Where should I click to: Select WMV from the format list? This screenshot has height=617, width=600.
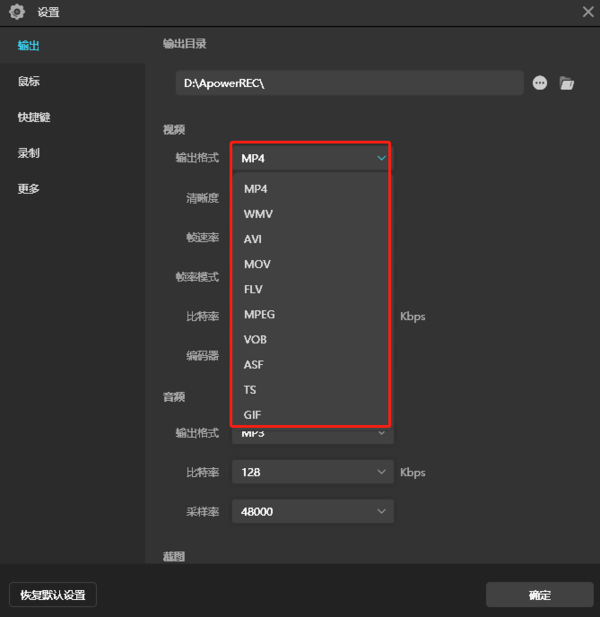[x=258, y=214]
